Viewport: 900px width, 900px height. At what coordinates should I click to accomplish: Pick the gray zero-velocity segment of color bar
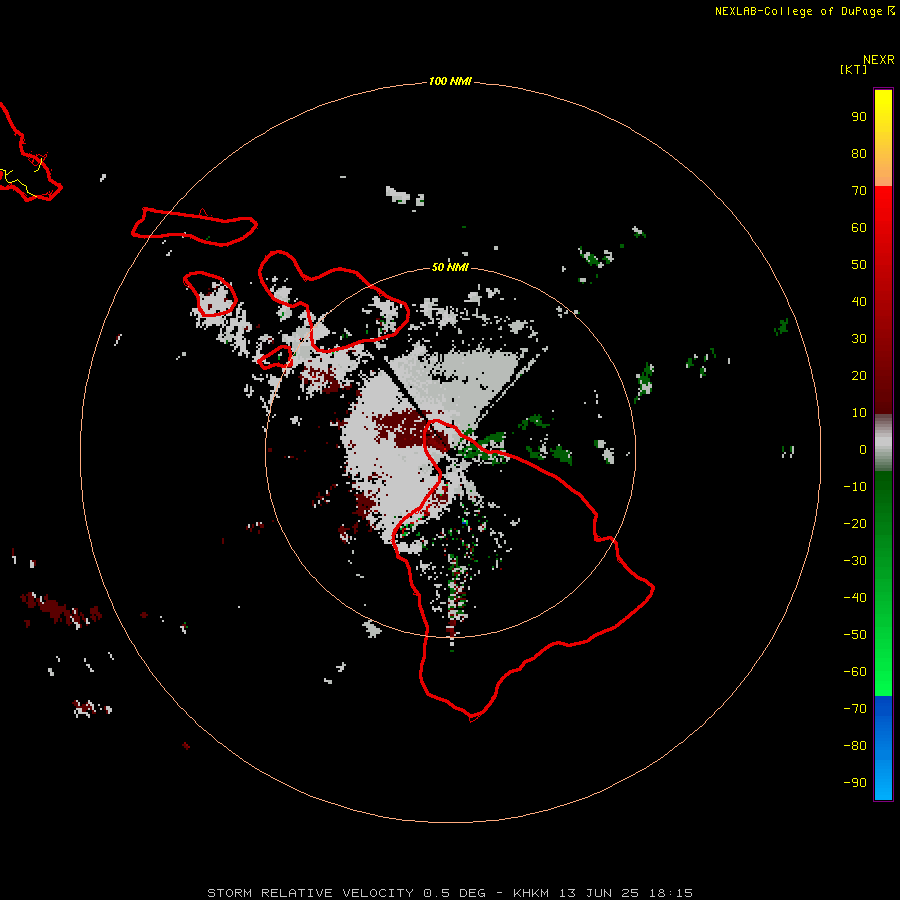(x=883, y=443)
